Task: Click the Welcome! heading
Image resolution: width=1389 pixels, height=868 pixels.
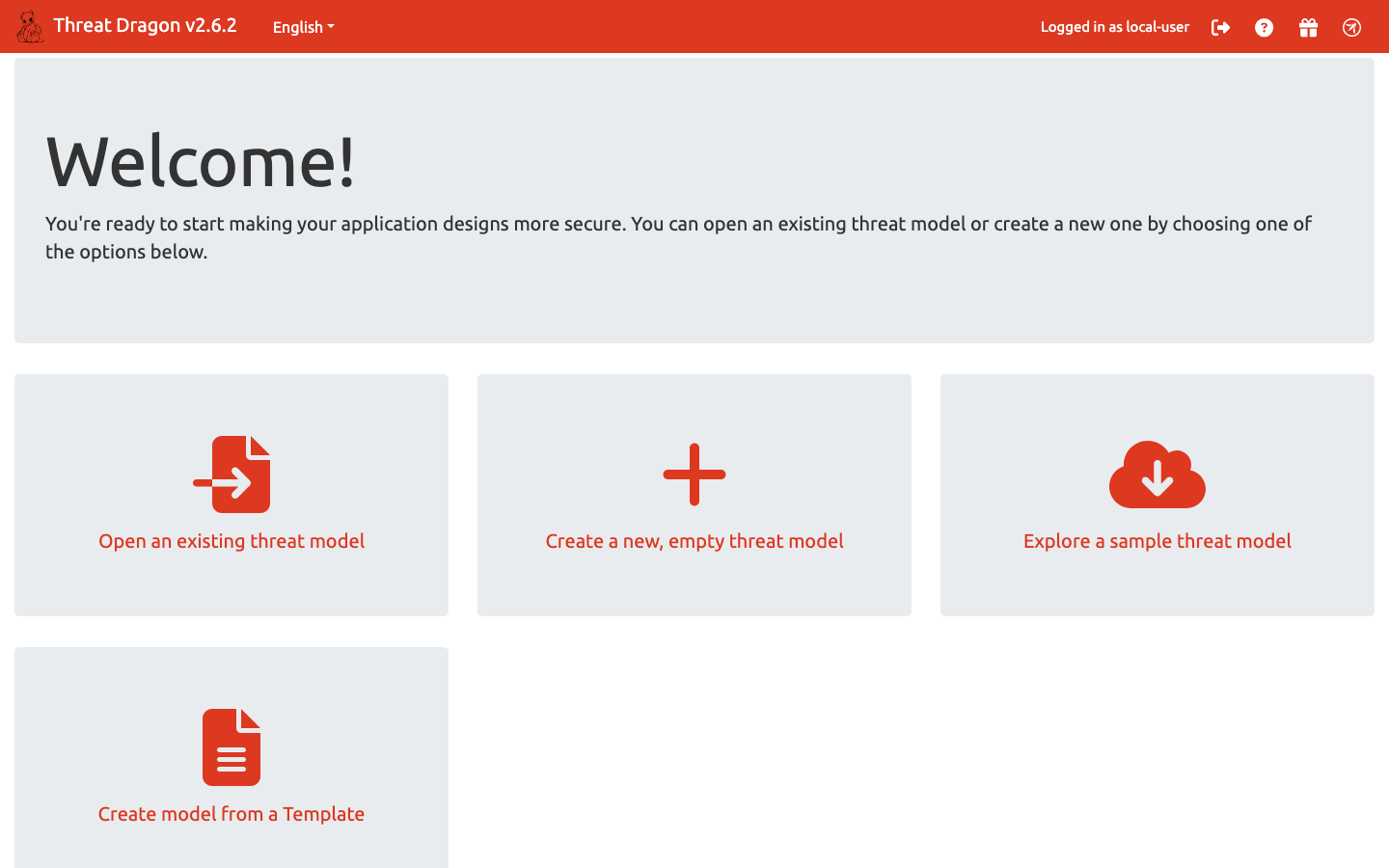Action: click(201, 161)
